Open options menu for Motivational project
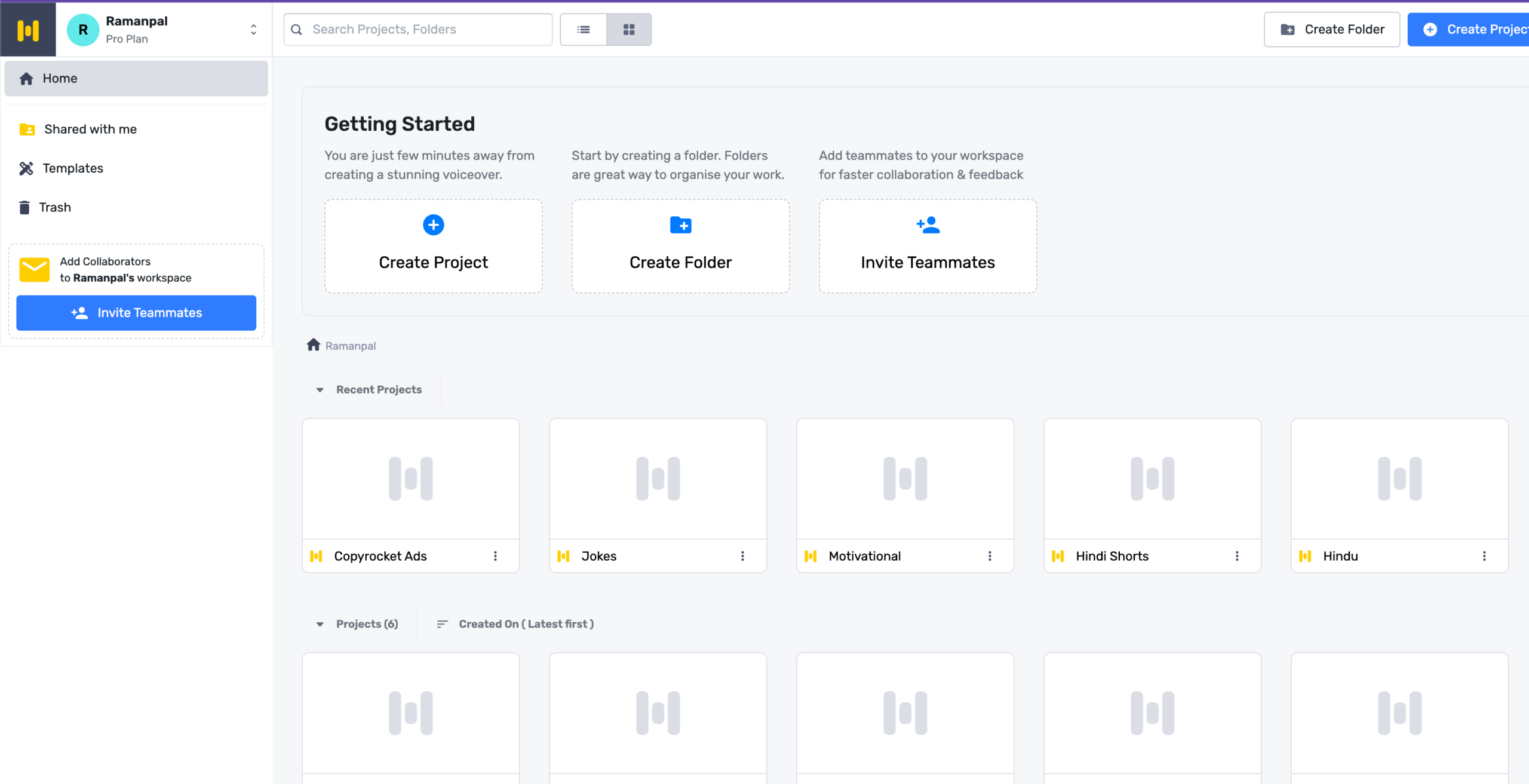1529x784 pixels. (x=990, y=556)
